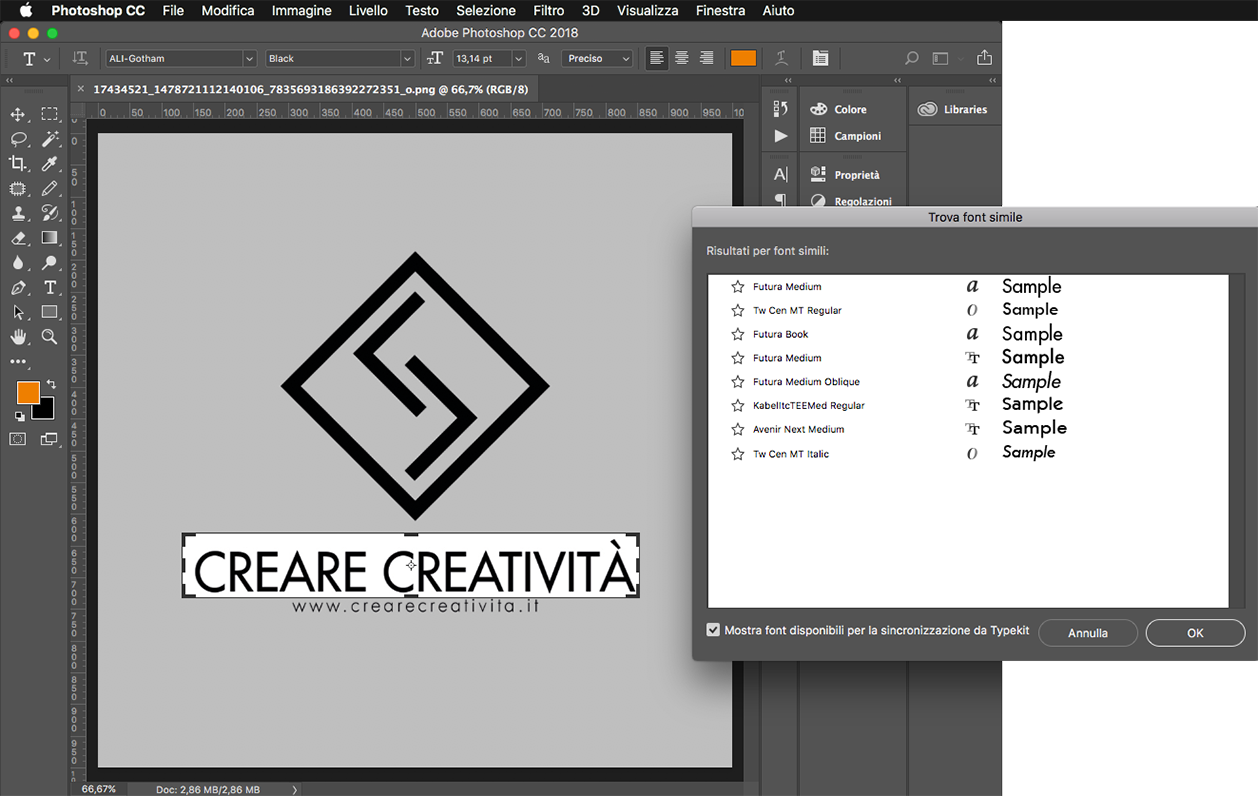
Task: Select the Brush tool
Action: click(49, 188)
